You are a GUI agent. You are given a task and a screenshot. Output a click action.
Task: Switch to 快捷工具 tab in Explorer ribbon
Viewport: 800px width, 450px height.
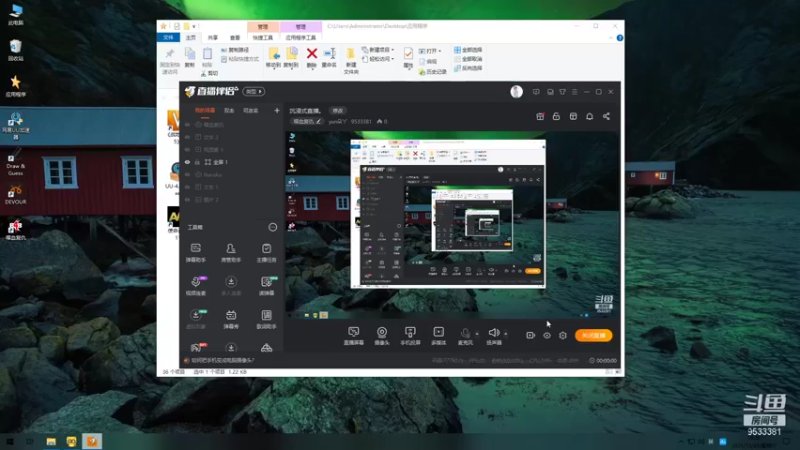click(262, 38)
